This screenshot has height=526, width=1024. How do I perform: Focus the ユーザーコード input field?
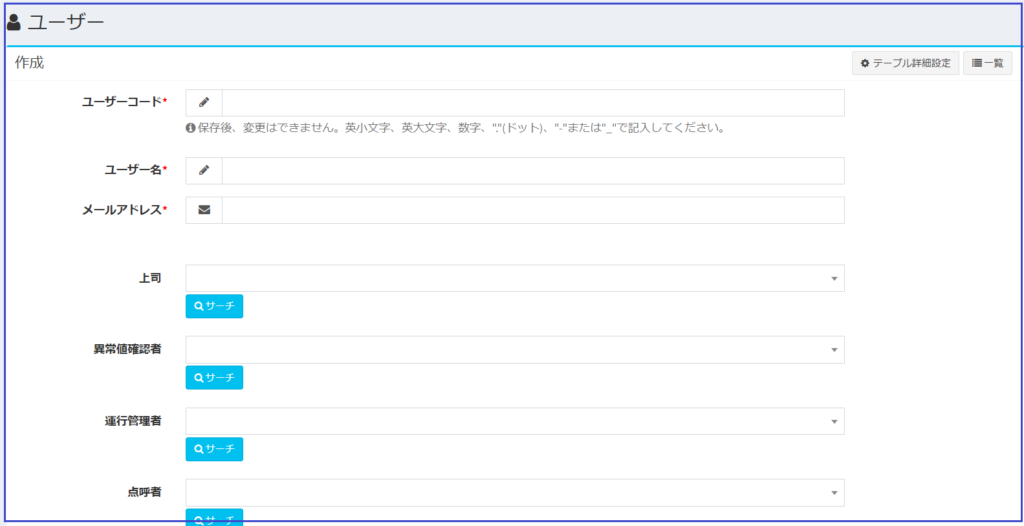[x=533, y=103]
